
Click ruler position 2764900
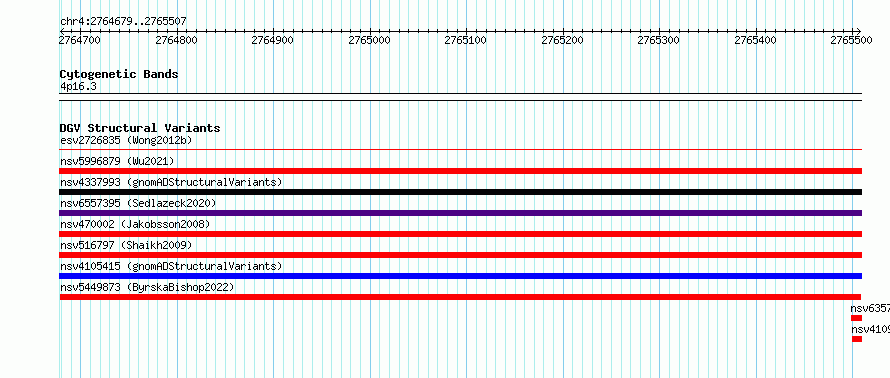tap(272, 40)
